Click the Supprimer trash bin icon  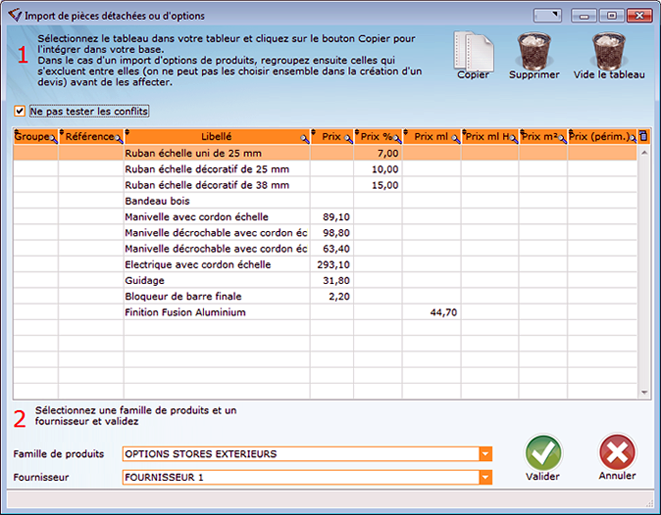click(x=535, y=51)
